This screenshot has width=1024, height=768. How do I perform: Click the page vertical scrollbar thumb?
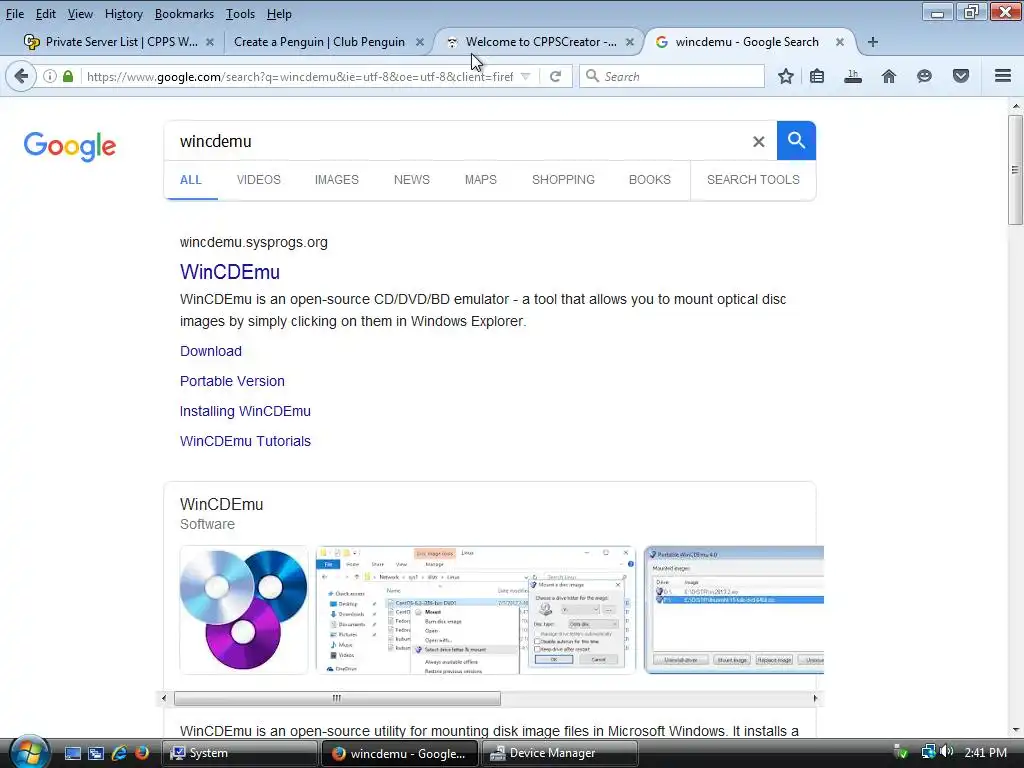1016,170
